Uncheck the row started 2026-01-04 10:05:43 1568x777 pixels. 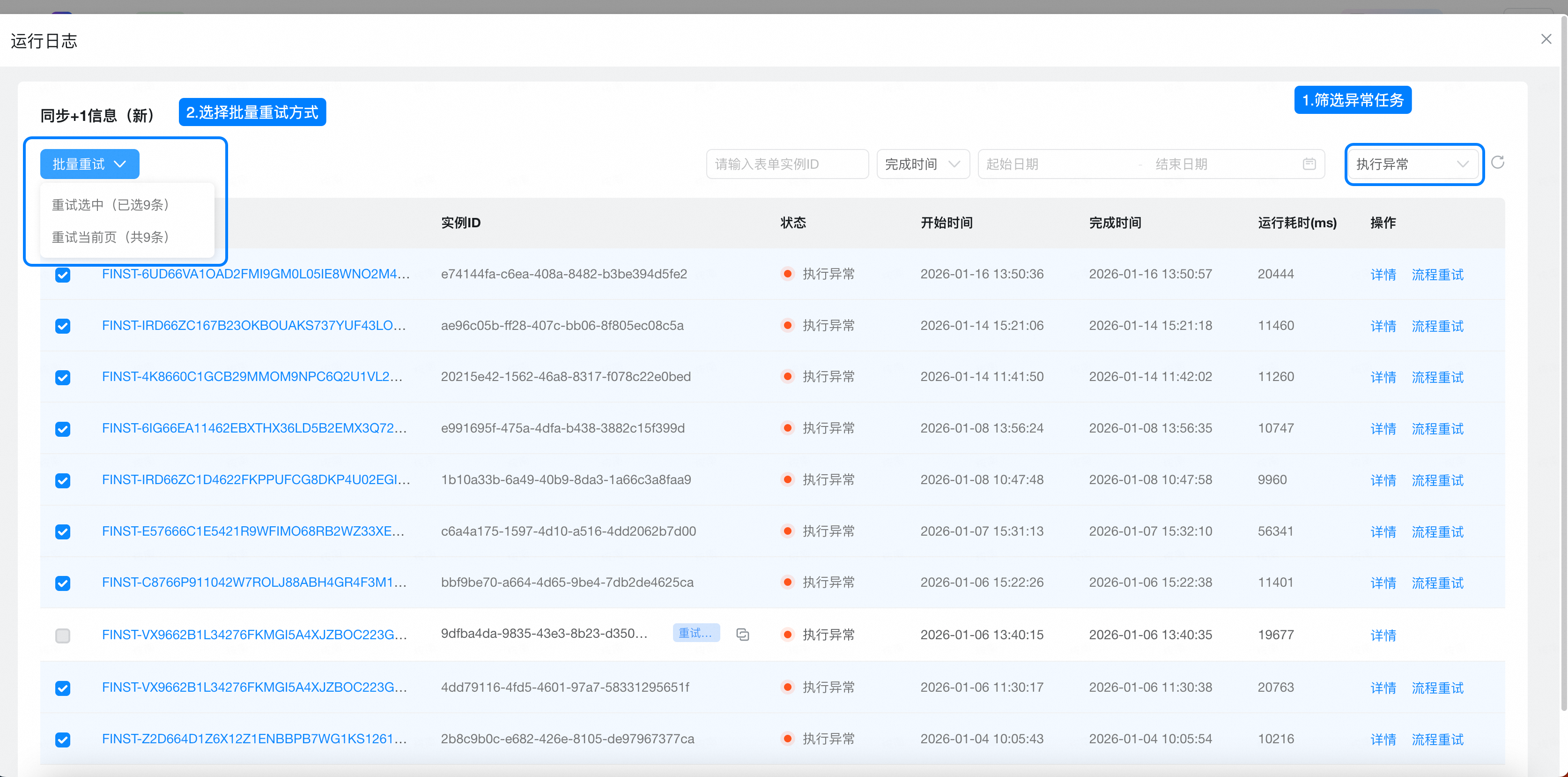63,740
